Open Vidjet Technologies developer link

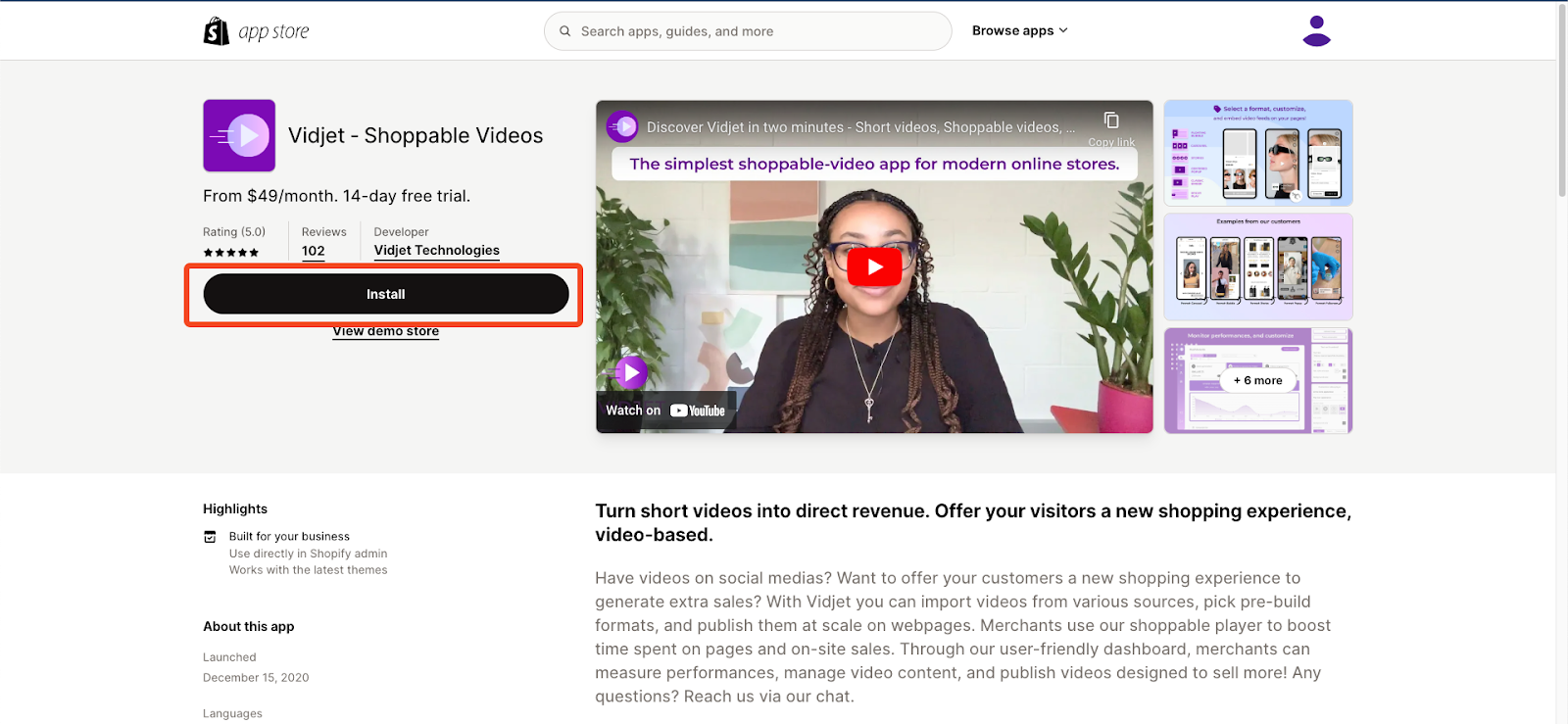pos(437,251)
